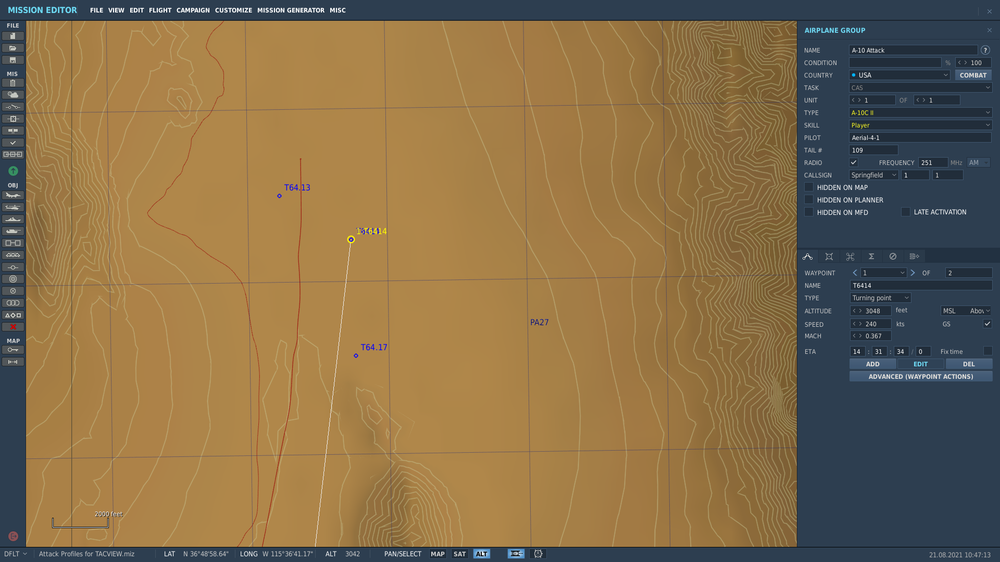Click the EDIT waypoint button

920,364
